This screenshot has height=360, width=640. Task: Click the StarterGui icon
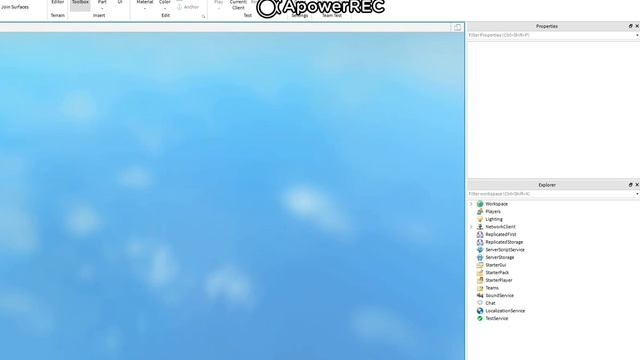pos(480,265)
